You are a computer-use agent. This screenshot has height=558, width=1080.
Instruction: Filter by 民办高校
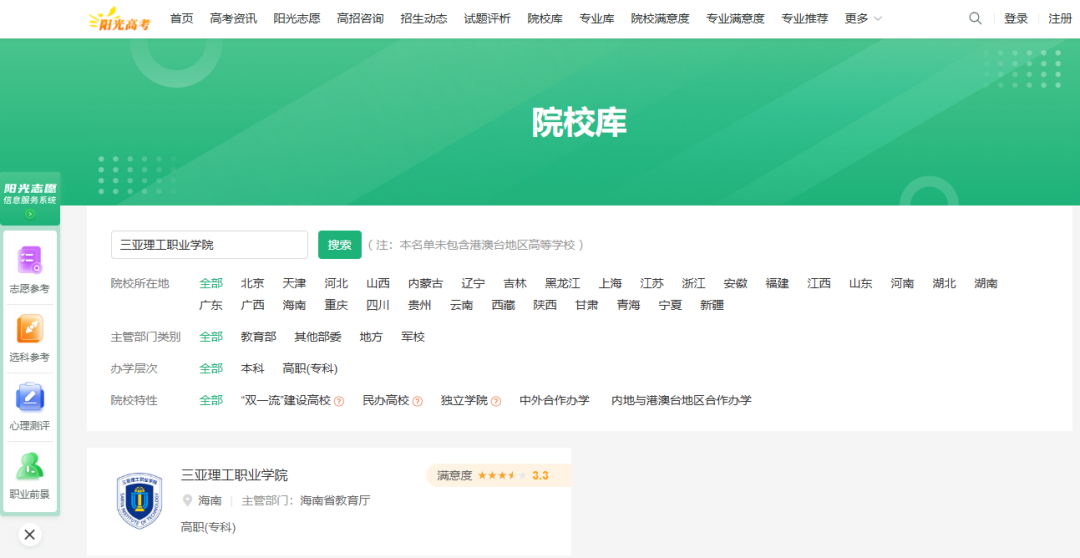click(386, 400)
